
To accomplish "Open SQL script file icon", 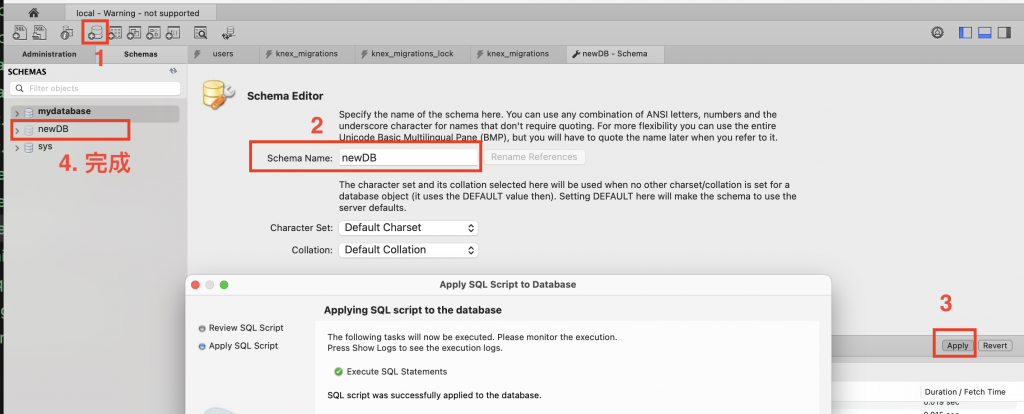I will point(39,32).
